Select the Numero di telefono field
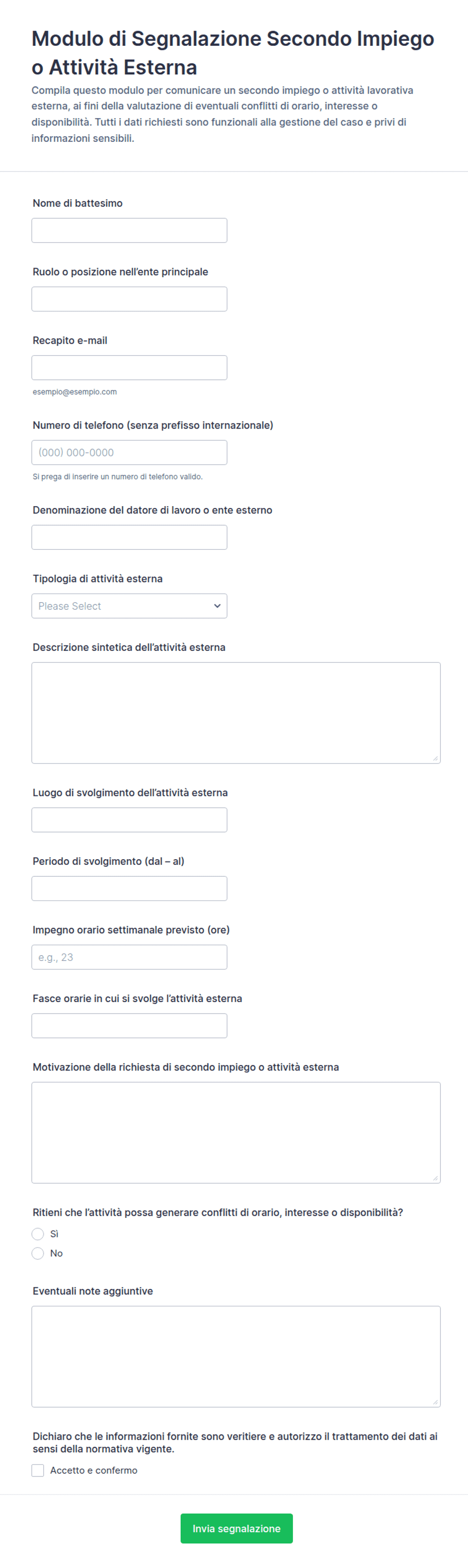This screenshot has height=1568, width=468. (x=129, y=452)
